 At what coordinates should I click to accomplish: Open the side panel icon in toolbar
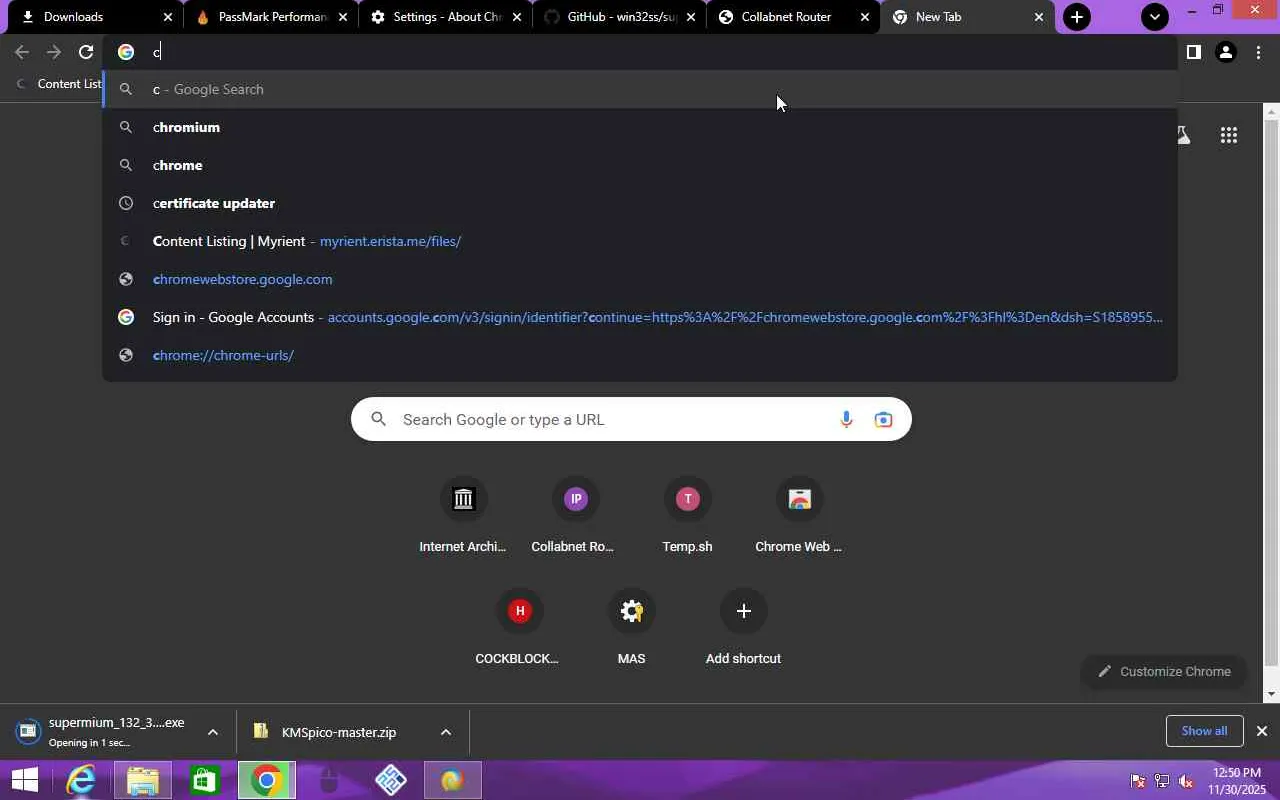click(x=1193, y=52)
